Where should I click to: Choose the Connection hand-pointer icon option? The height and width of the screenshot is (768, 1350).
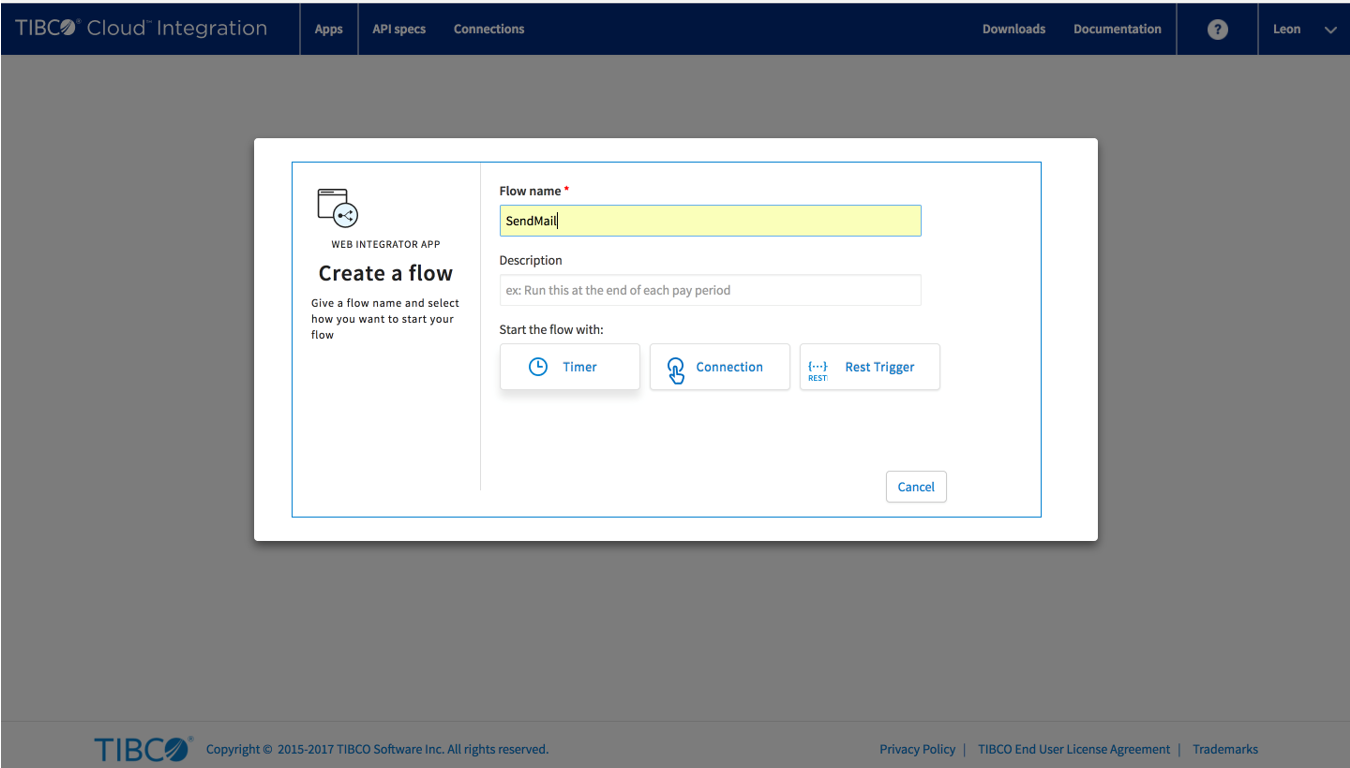(676, 369)
